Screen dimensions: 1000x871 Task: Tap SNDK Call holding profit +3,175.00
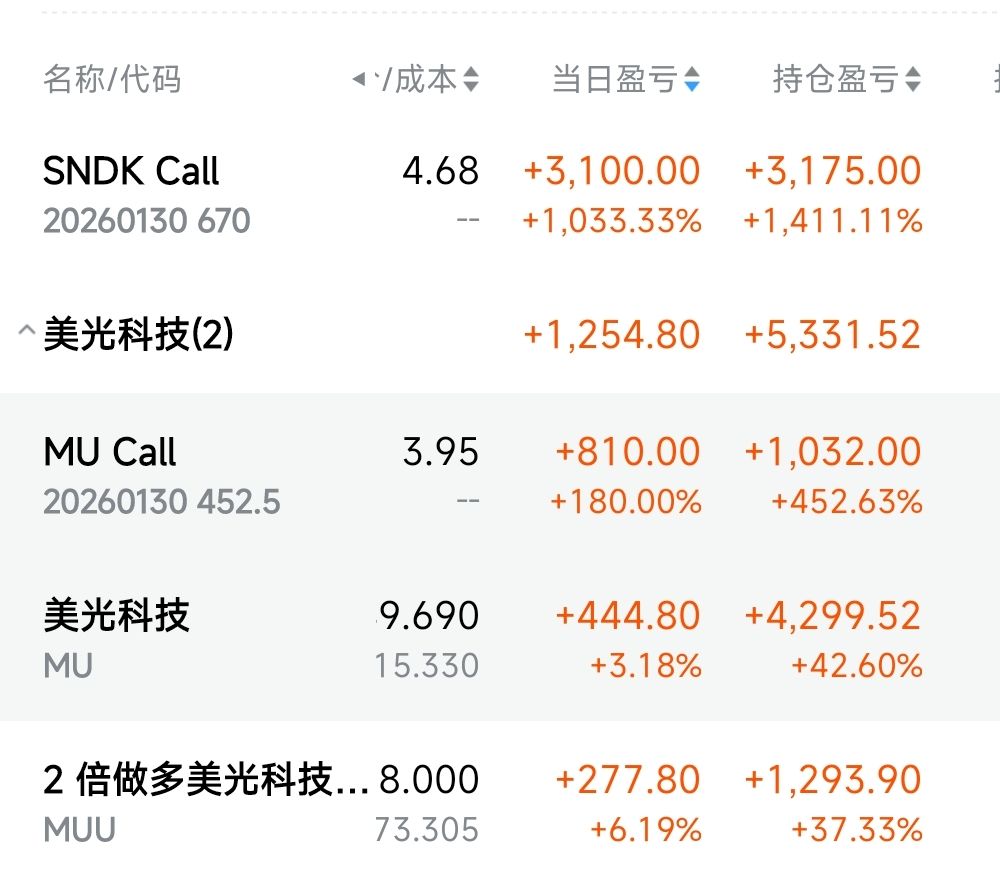(x=832, y=172)
